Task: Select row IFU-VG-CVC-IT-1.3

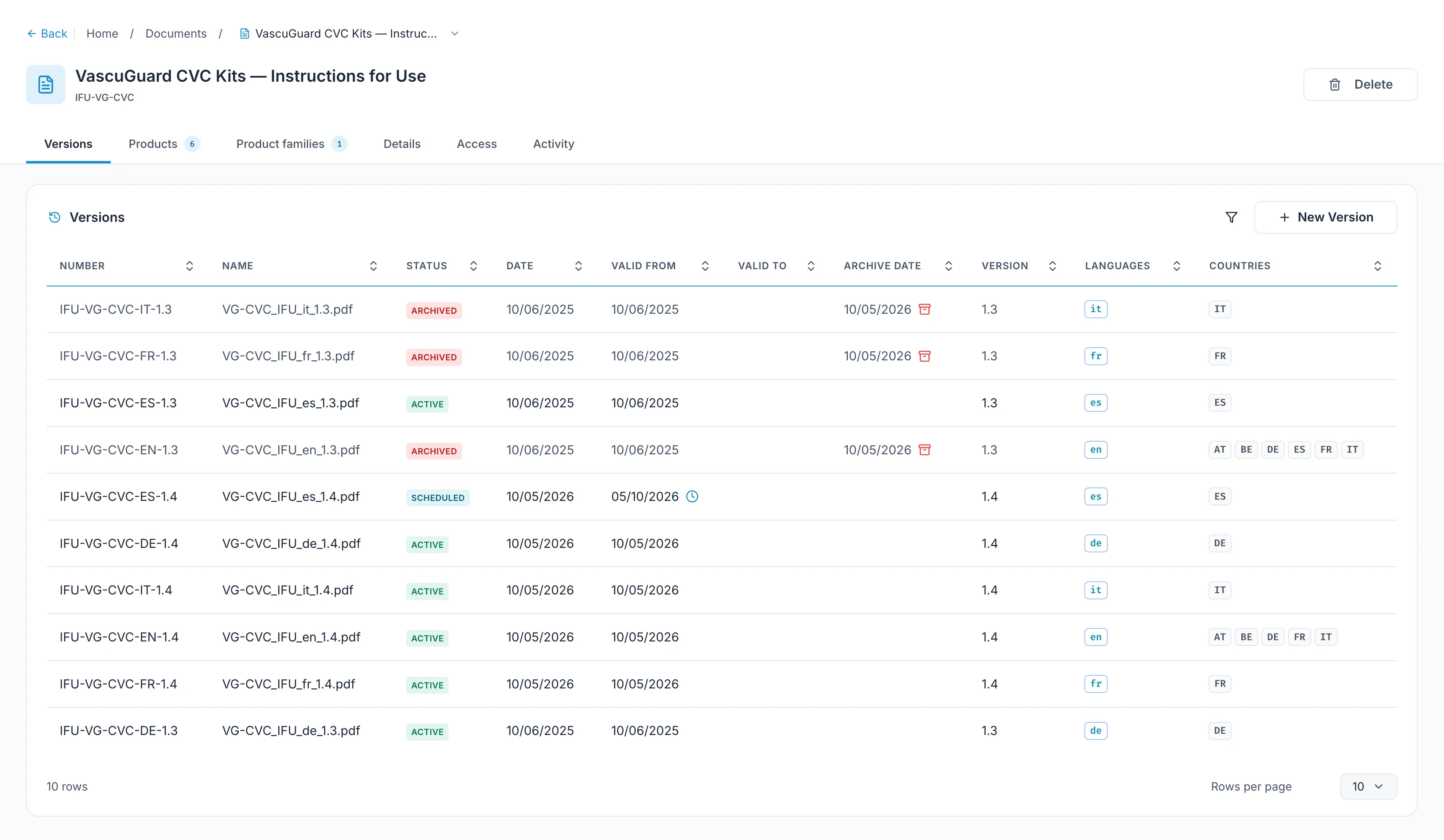Action: pyautogui.click(x=722, y=309)
